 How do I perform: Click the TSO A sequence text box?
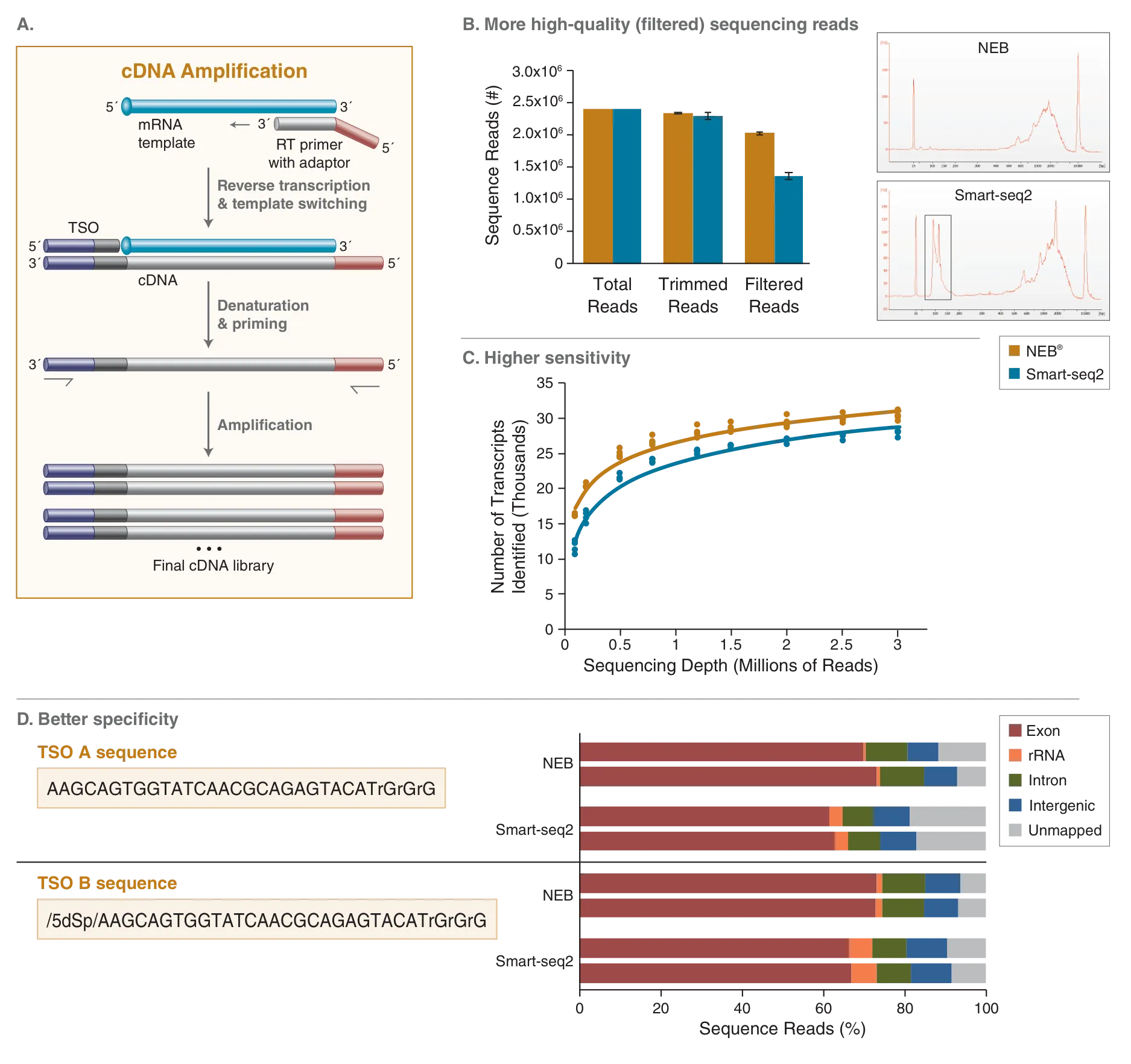241,789
